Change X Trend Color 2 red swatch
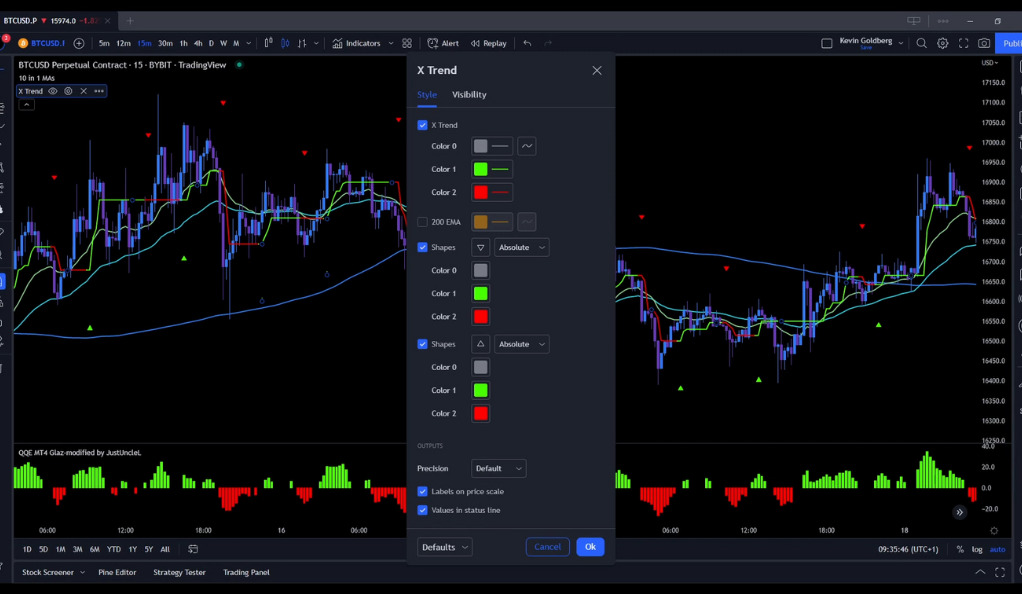 480,192
